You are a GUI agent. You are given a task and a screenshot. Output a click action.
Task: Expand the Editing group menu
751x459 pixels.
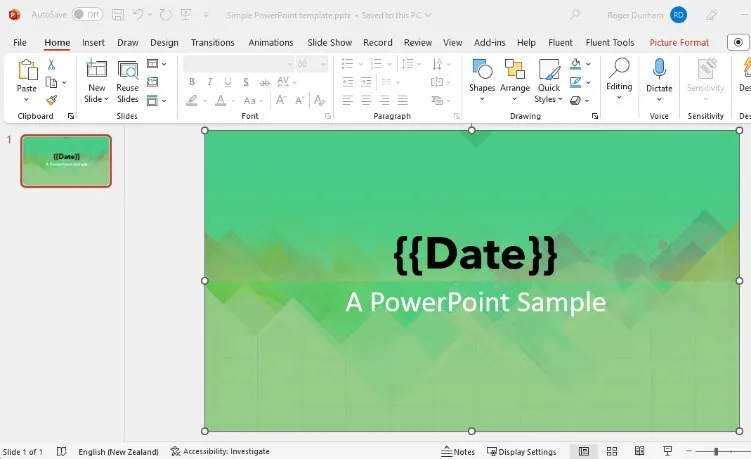click(619, 80)
